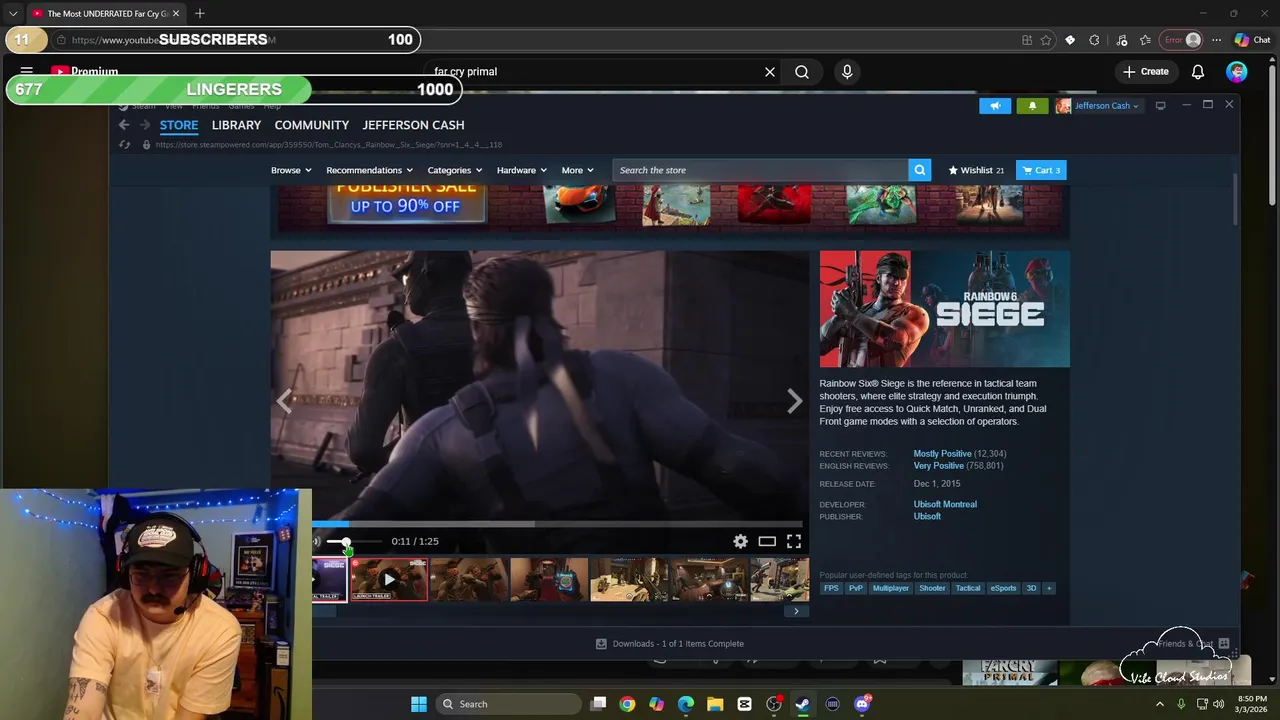Switch to COMMUNITY tab
Screen dimensions: 1280x720
312,125
